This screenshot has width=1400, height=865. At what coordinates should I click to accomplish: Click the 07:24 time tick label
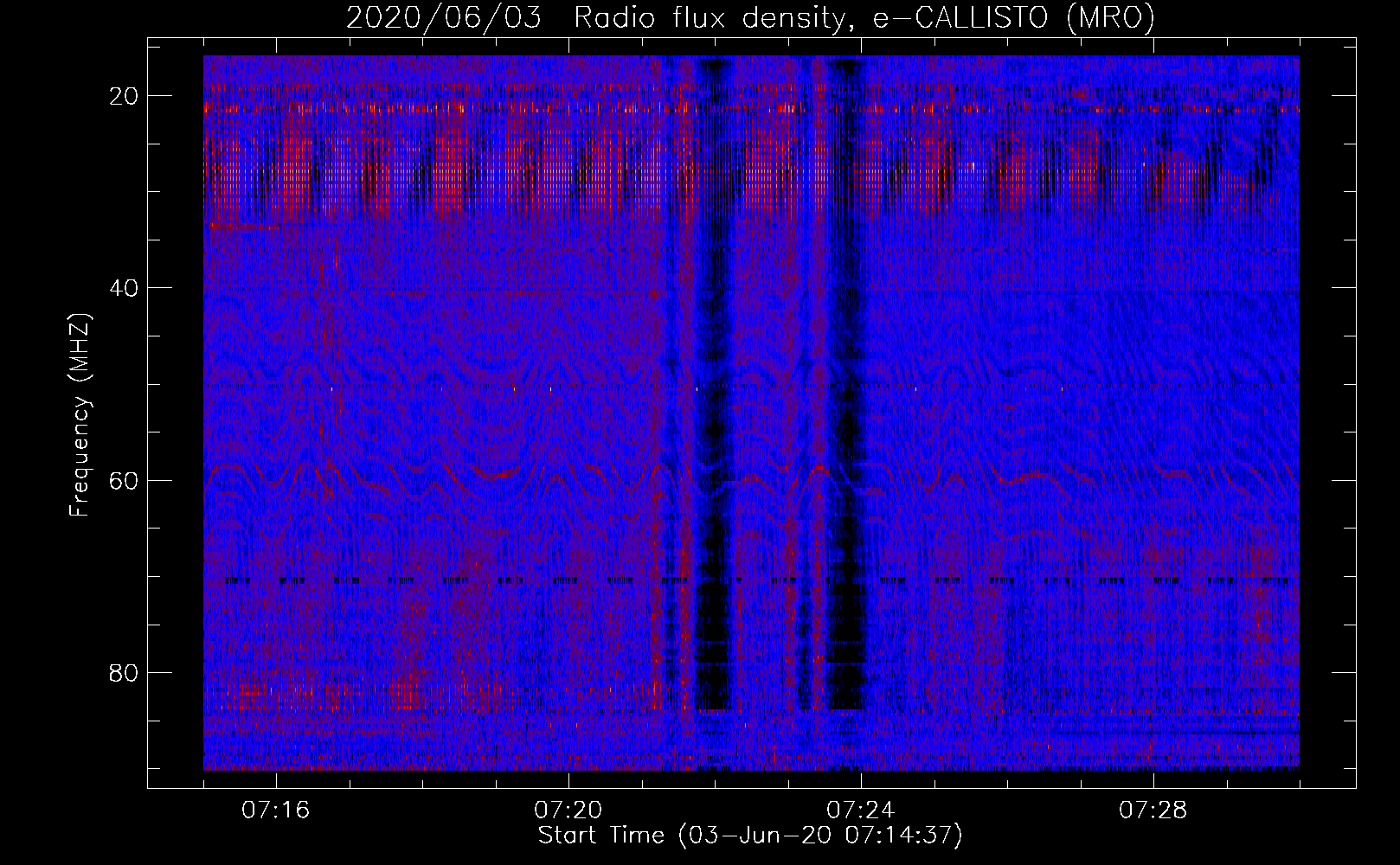point(861,811)
